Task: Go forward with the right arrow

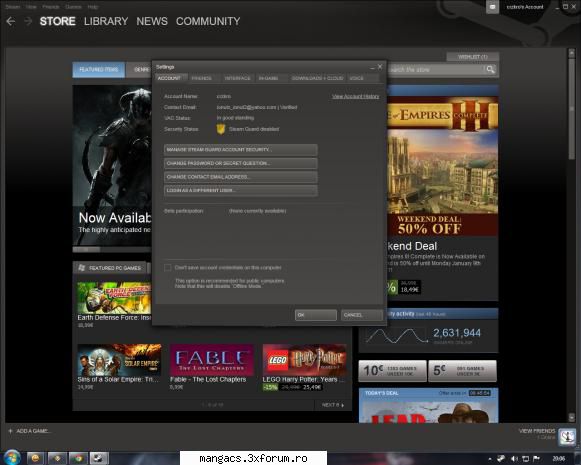Action: pyautogui.click(x=28, y=21)
